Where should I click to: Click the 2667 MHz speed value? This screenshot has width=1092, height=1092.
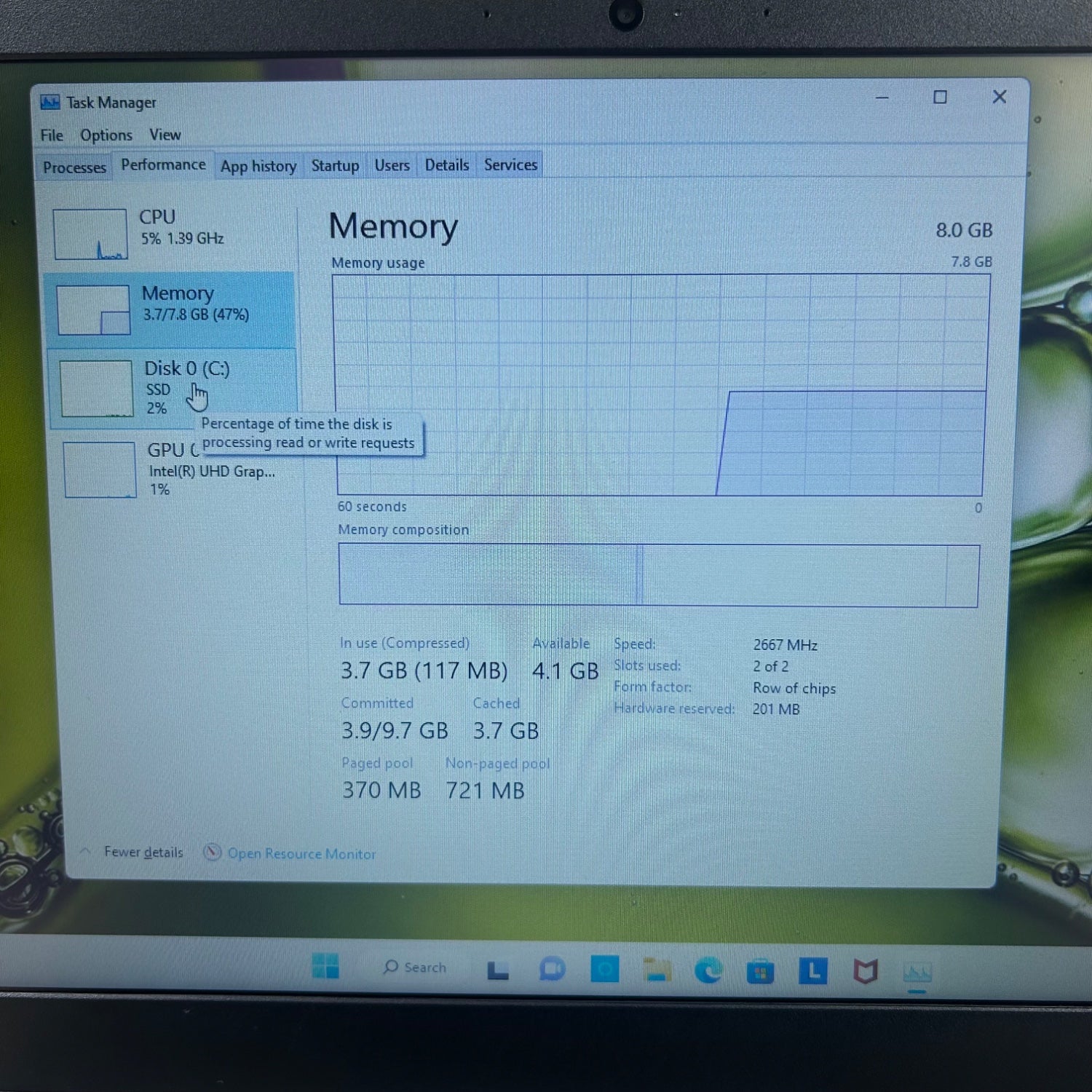(785, 645)
